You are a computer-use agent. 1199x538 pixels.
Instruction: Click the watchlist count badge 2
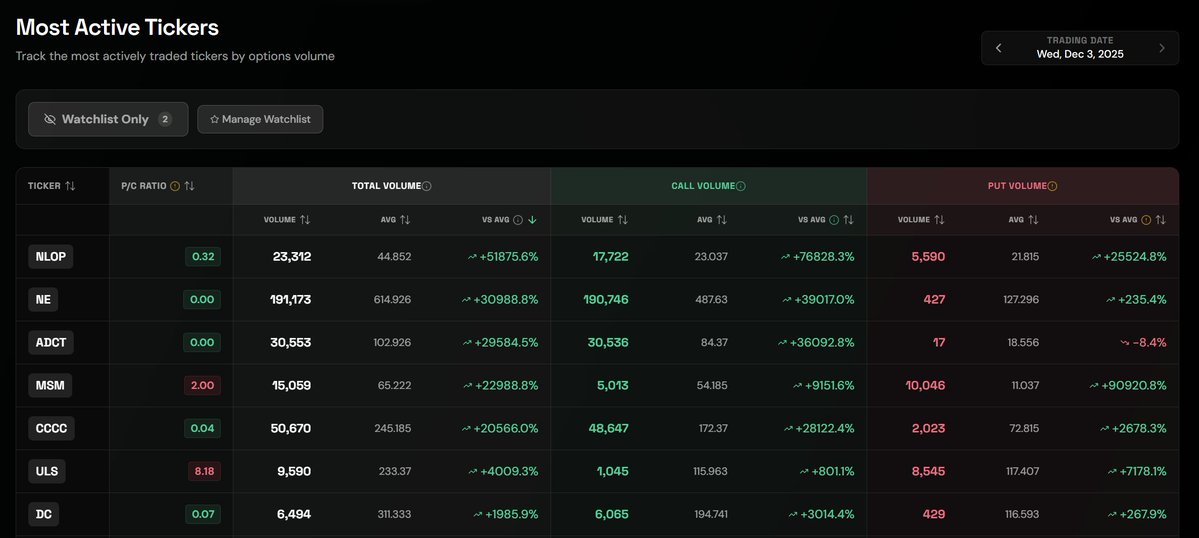pos(165,119)
